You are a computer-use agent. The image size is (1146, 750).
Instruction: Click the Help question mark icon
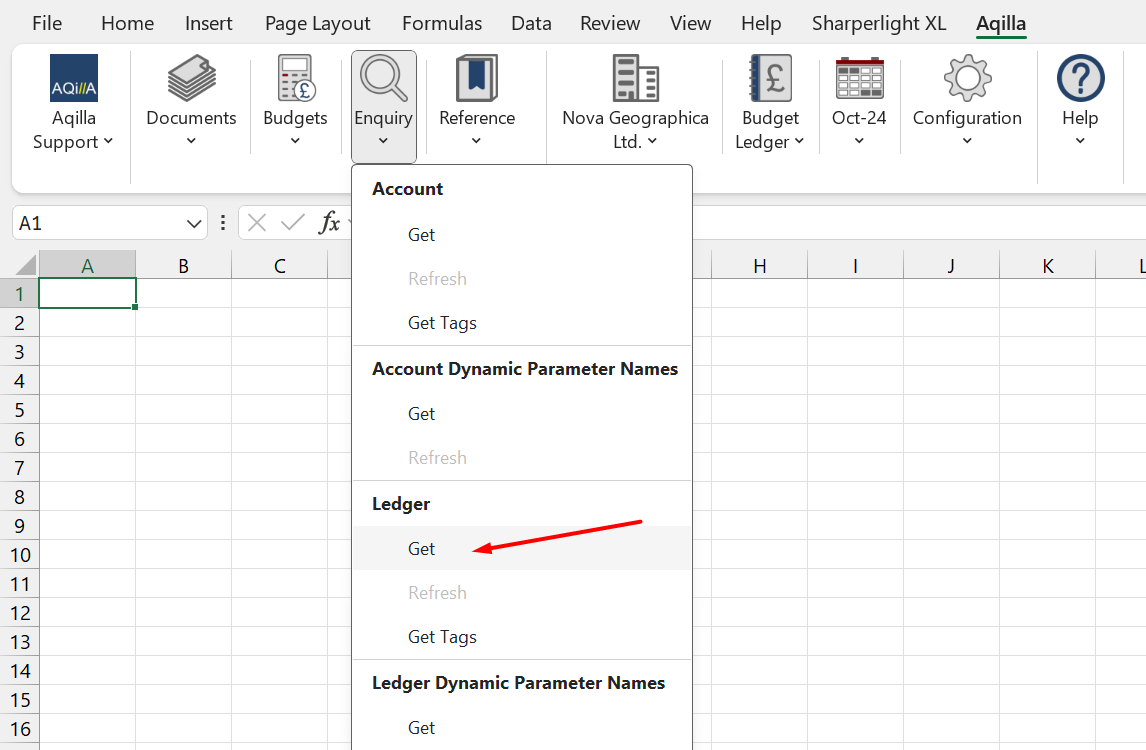click(x=1080, y=79)
